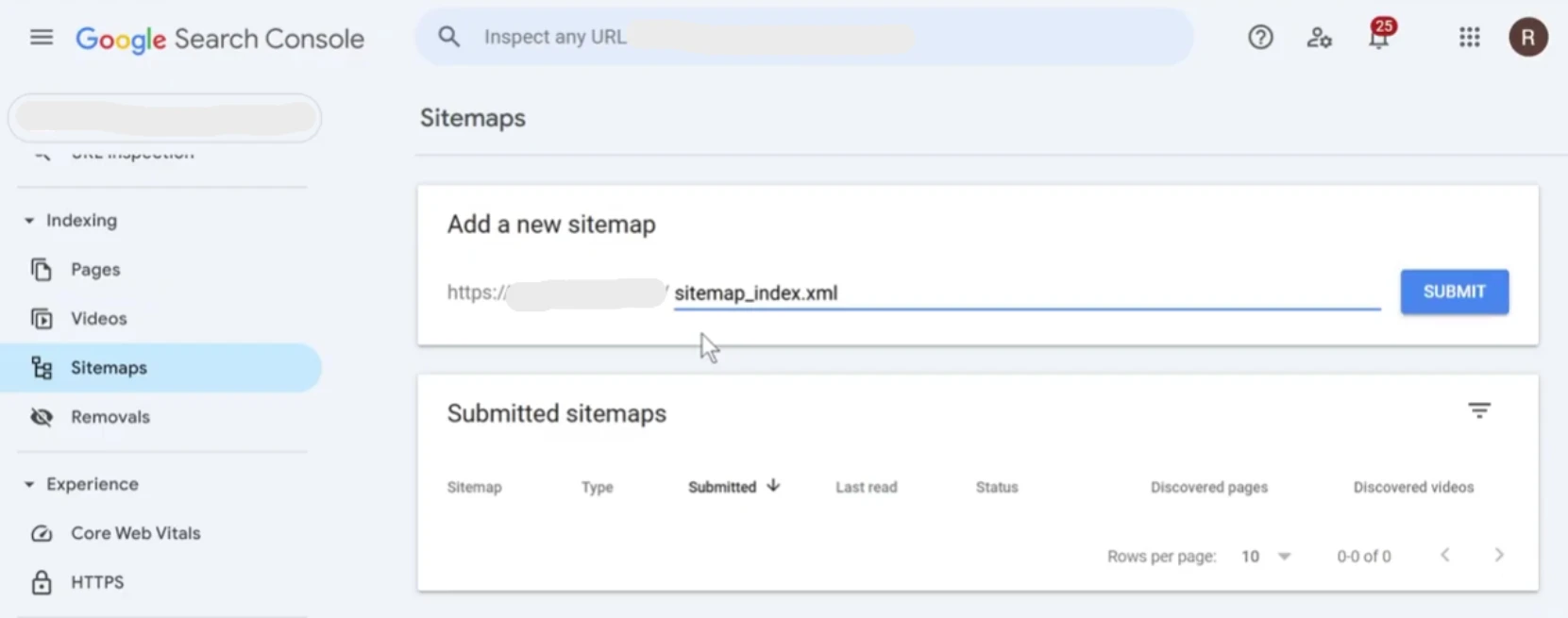
Task: Sort by Submitted column header
Action: click(x=722, y=488)
